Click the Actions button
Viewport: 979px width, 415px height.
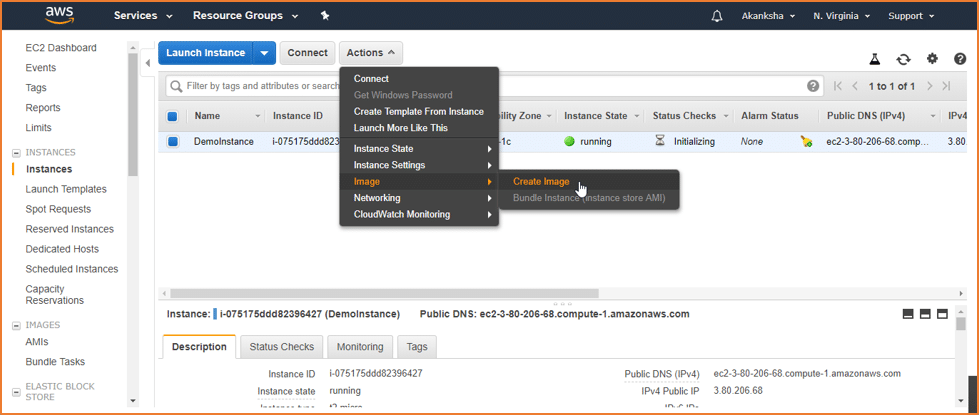pos(371,53)
